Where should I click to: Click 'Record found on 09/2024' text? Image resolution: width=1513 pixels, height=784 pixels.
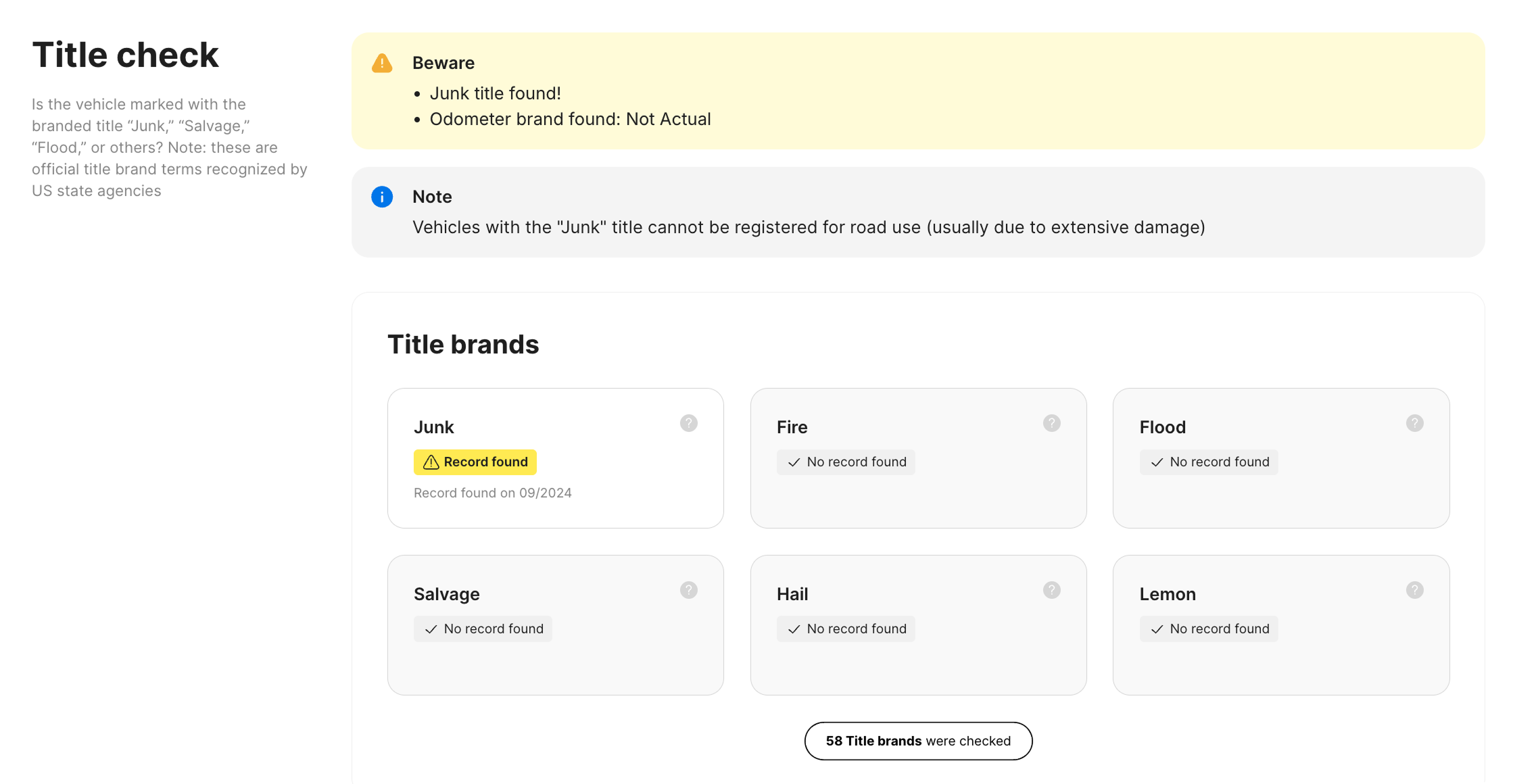(492, 493)
